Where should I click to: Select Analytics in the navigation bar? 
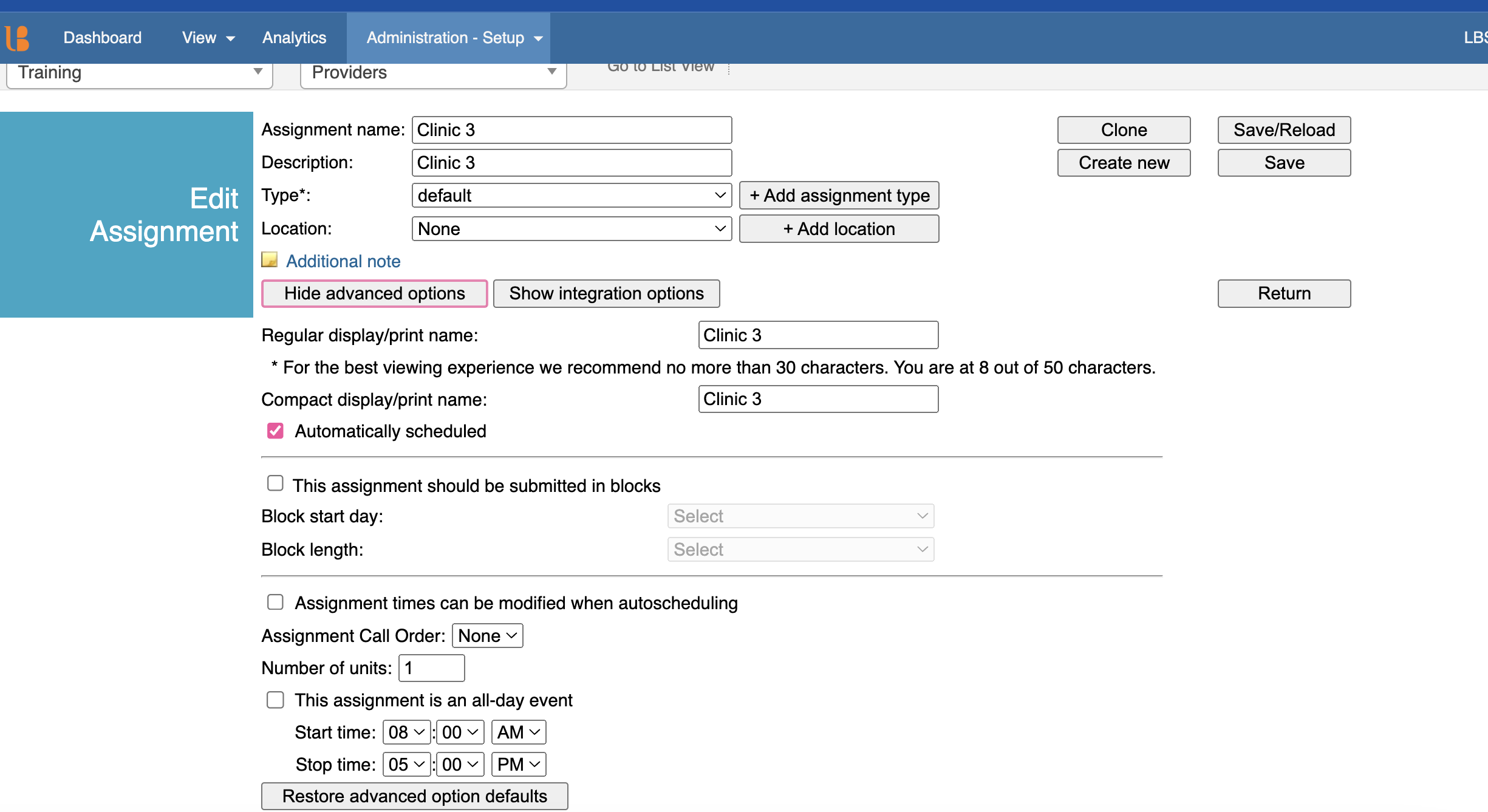(x=294, y=38)
